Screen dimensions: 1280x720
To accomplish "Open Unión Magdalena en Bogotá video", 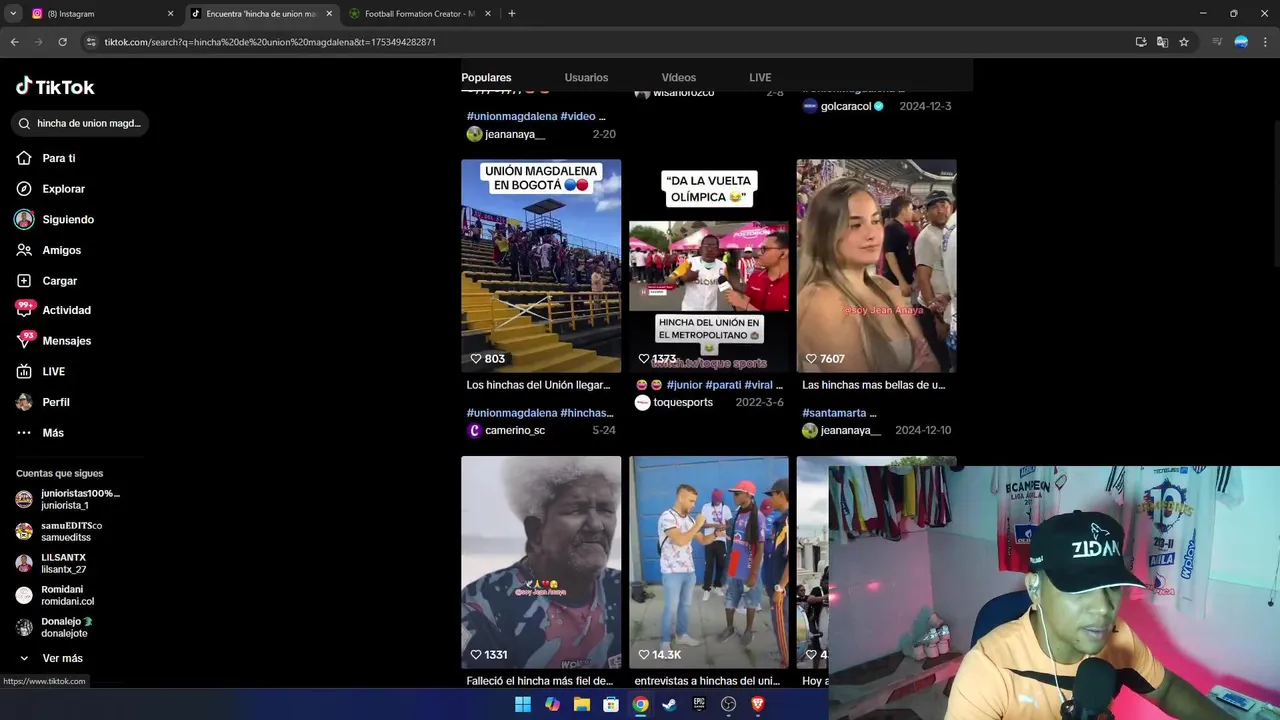I will coord(541,266).
